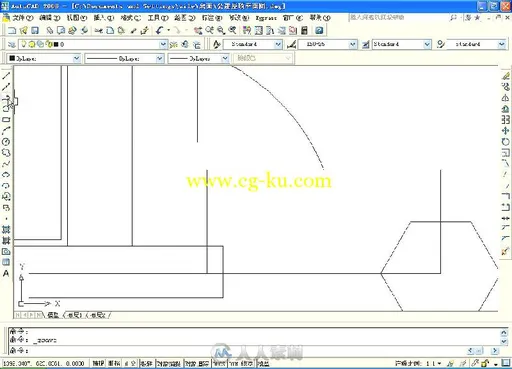The image size is (512, 369).
Task: Click the Save icon in standard toolbar
Action: click(35, 31)
